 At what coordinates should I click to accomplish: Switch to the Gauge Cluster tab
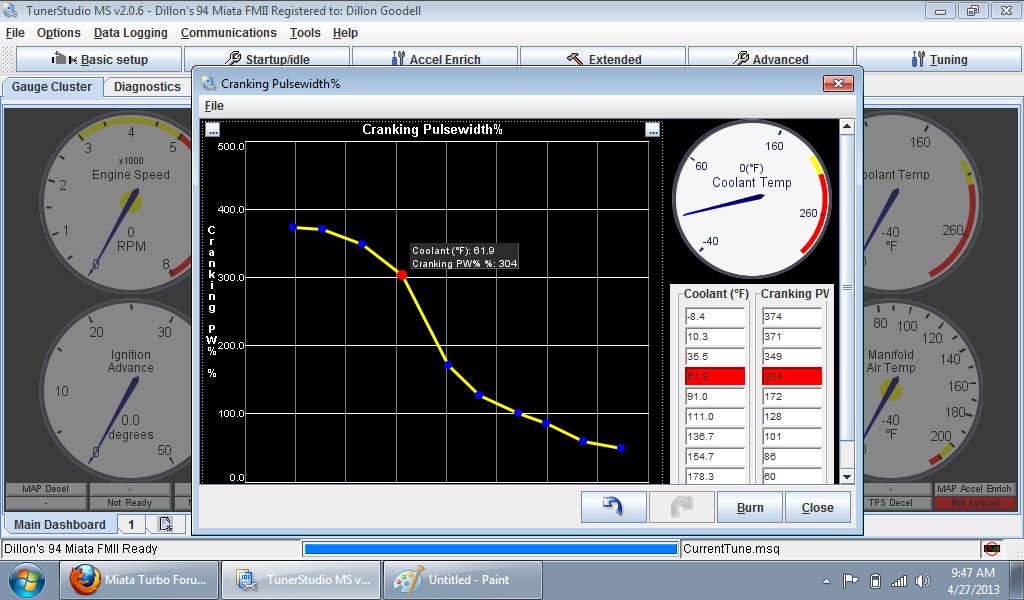(x=52, y=87)
